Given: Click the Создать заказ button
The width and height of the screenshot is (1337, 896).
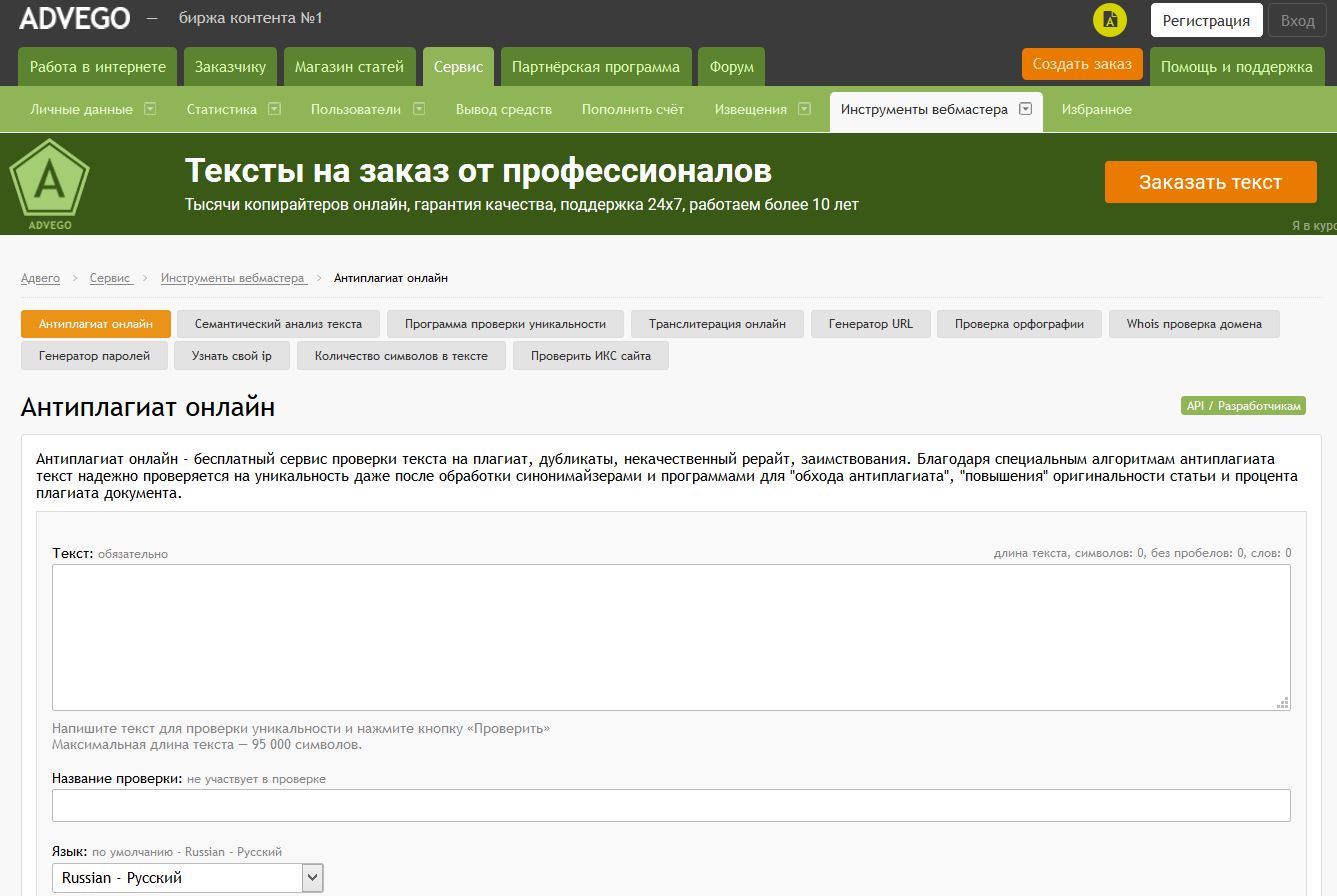Looking at the screenshot, I should [x=1081, y=64].
